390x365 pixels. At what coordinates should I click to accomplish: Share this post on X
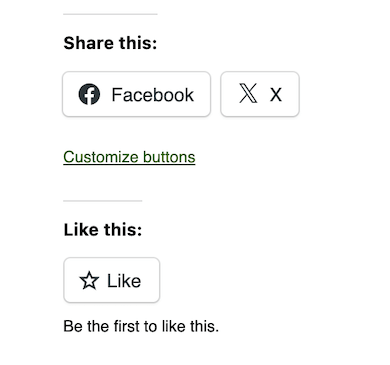pyautogui.click(x=260, y=94)
